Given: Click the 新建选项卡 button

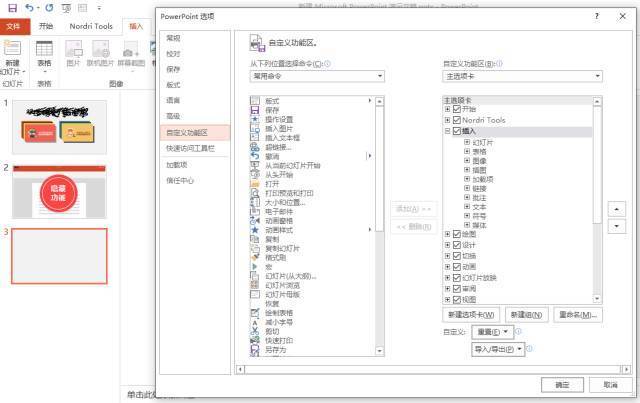Looking at the screenshot, I should 471,315.
